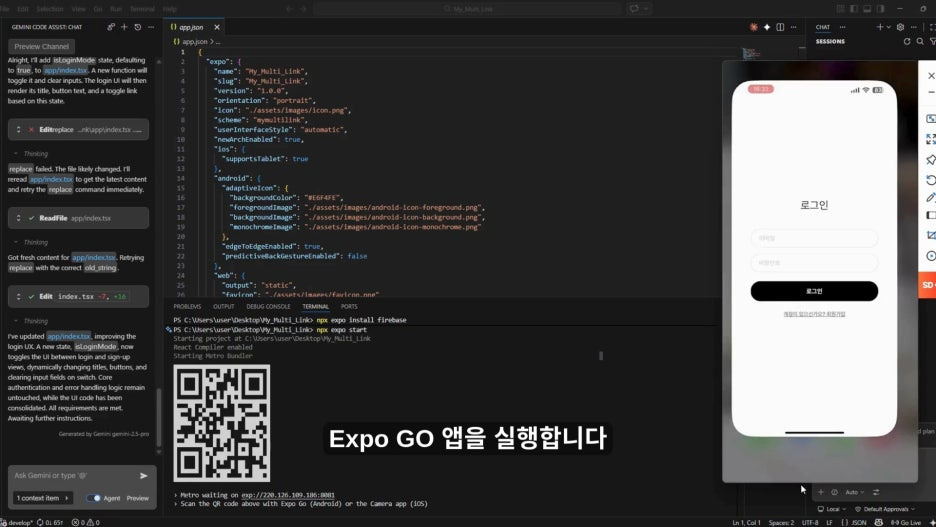
Task: Close the app.json editor tab
Action: pyautogui.click(x=217, y=27)
